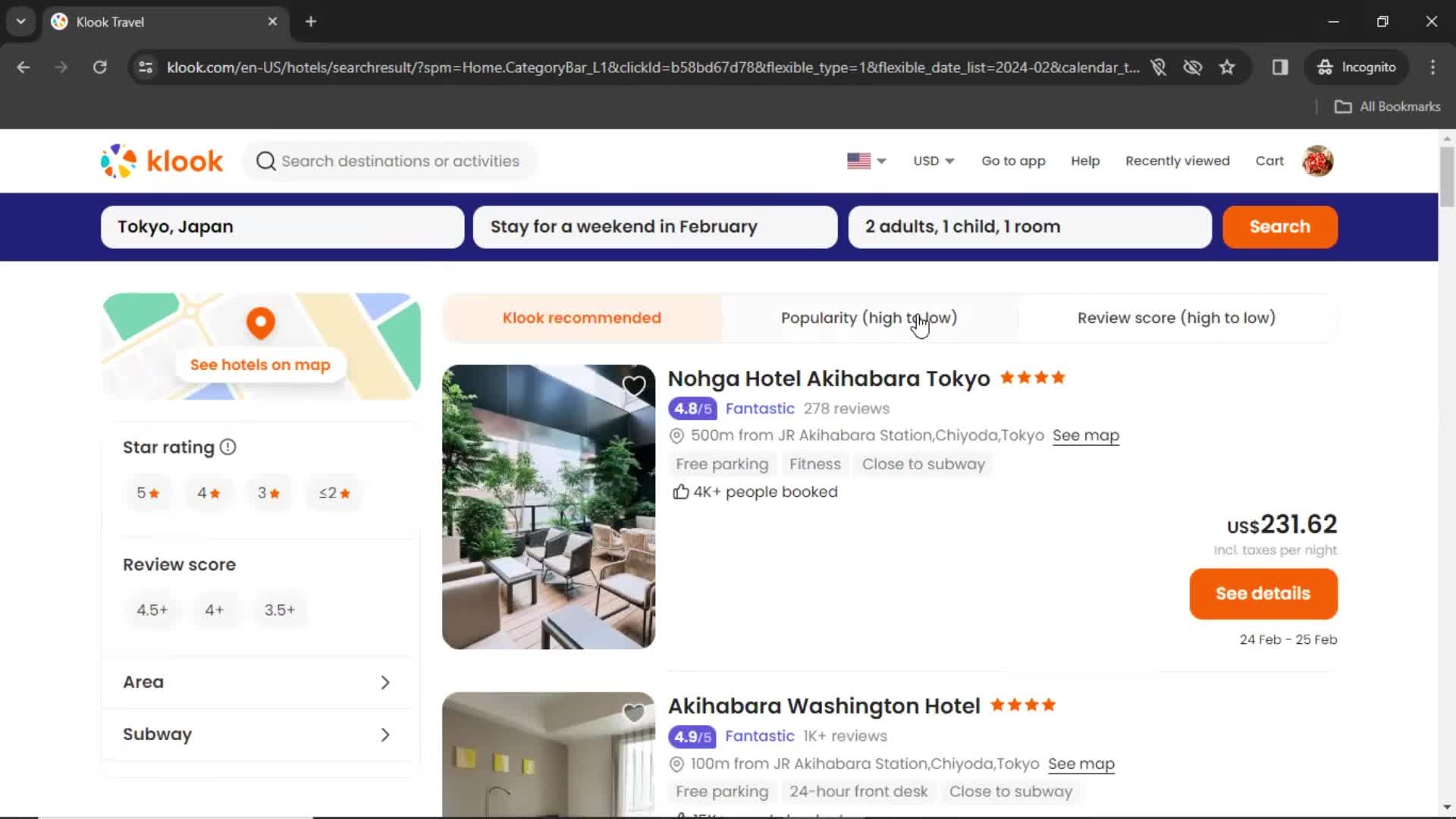
Task: Click the 4.8/5 score badge
Action: click(692, 409)
